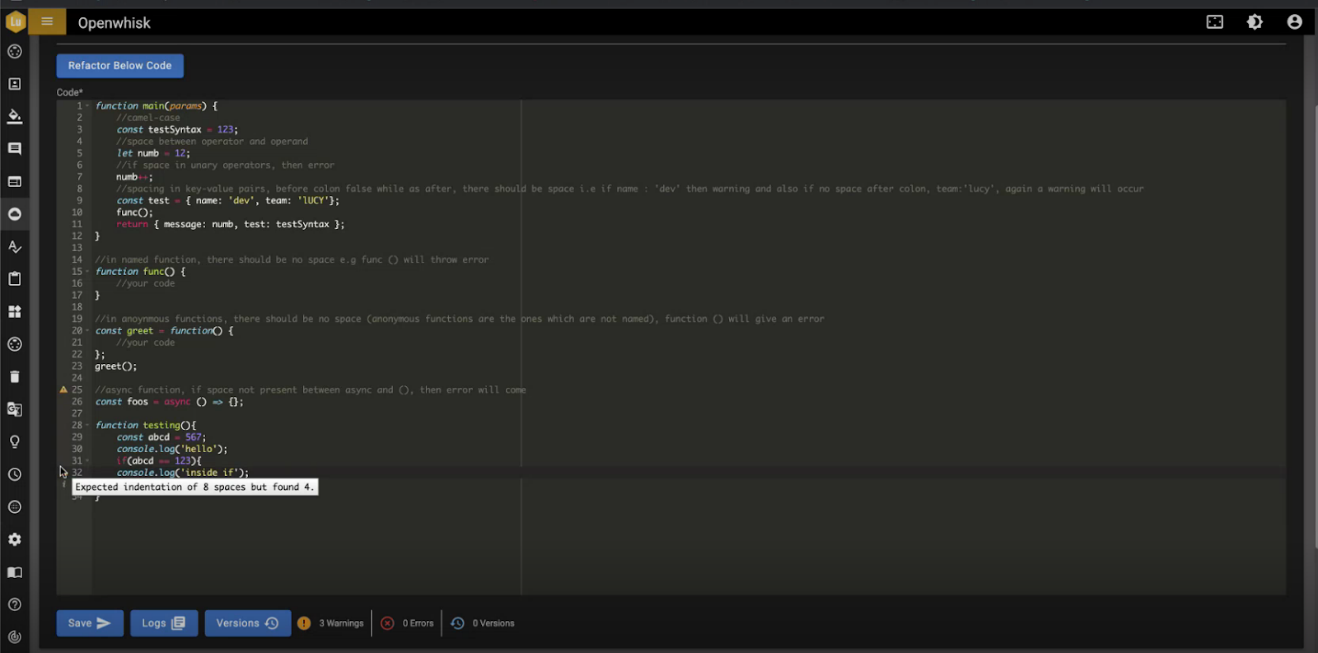Click line number 9 in the gutter
Image resolution: width=1318 pixels, height=653 pixels.
coord(79,200)
